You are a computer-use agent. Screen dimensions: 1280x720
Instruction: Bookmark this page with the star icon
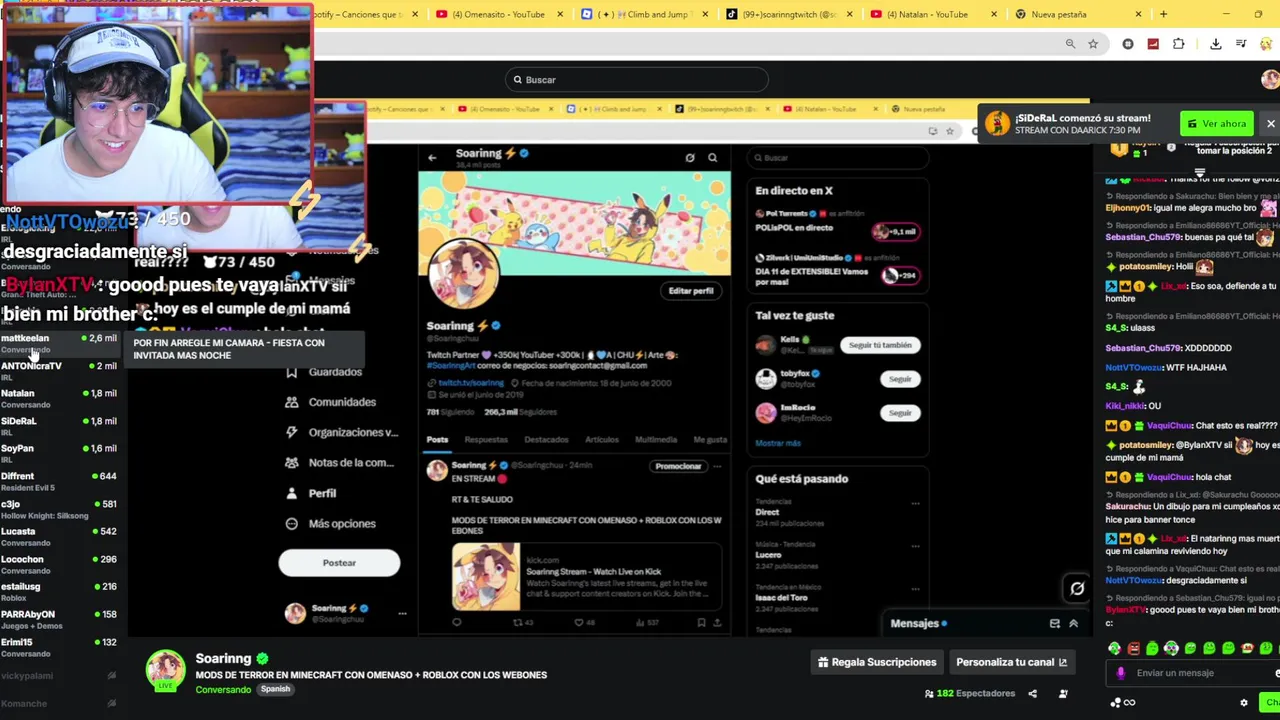[1093, 44]
